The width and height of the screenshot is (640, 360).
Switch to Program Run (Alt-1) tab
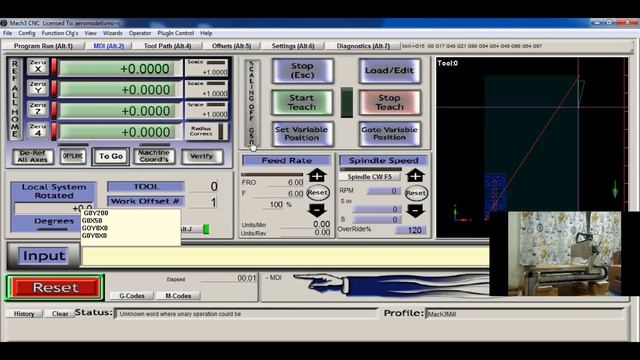coord(43,46)
